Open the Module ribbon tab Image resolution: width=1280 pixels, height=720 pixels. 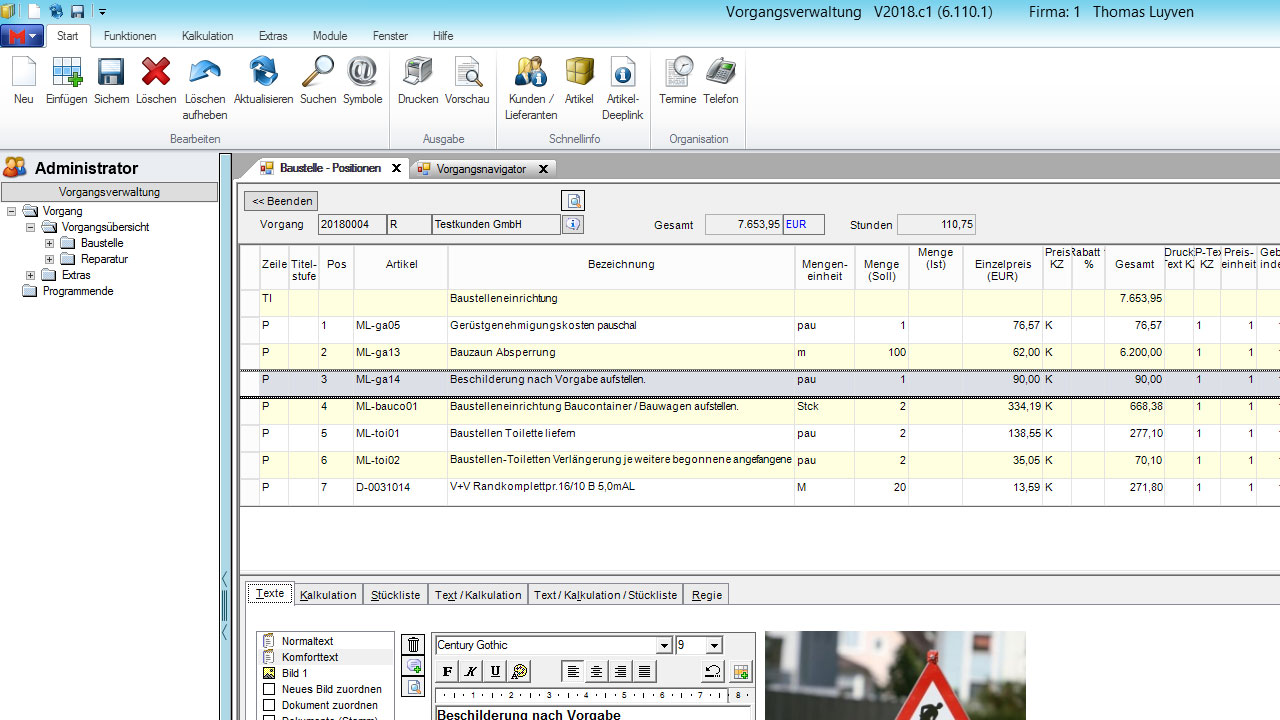[330, 36]
